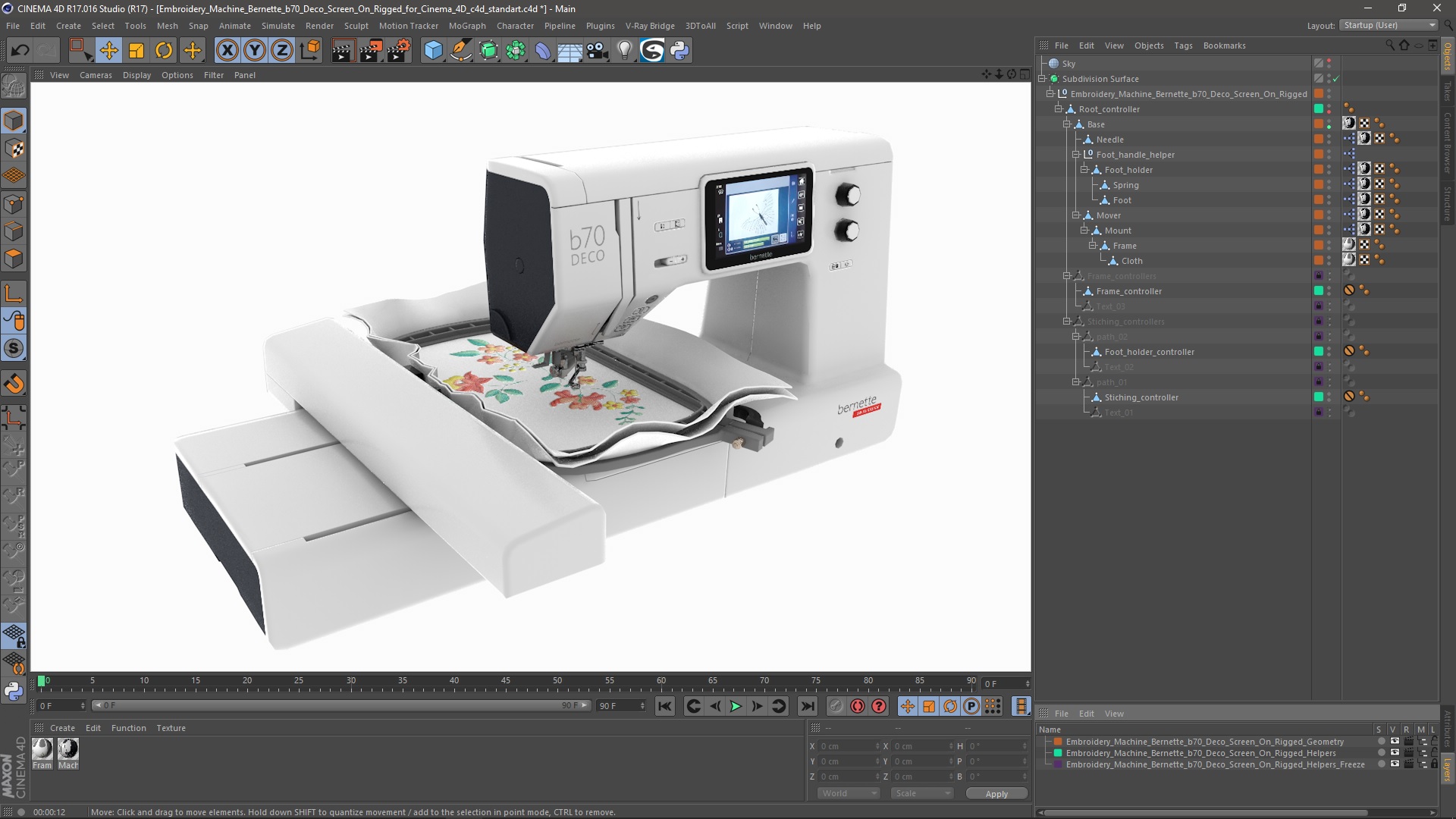This screenshot has height=819, width=1456.
Task: Toggle X-axis lock
Action: tap(227, 51)
